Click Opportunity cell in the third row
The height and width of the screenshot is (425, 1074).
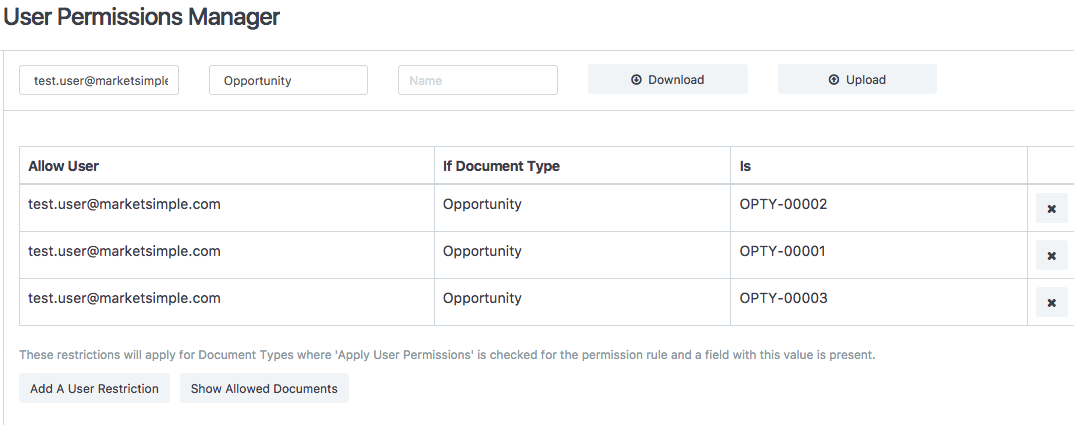point(482,298)
